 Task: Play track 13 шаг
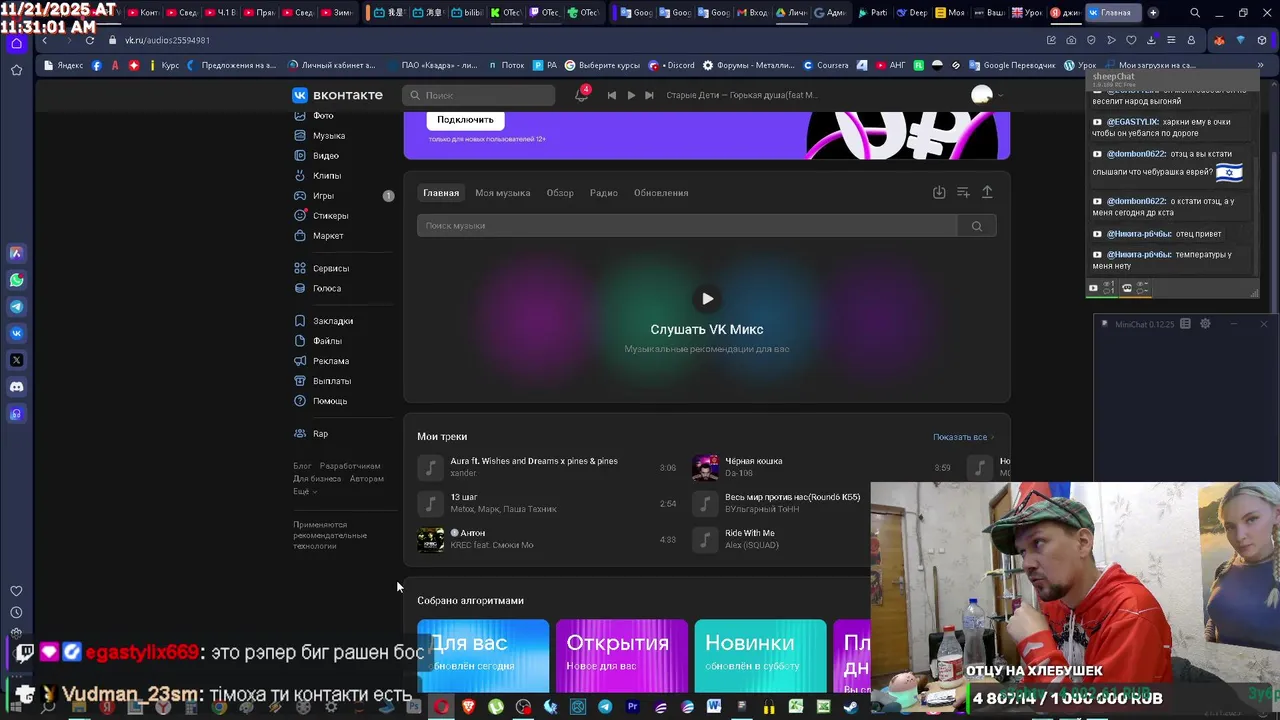tap(430, 503)
